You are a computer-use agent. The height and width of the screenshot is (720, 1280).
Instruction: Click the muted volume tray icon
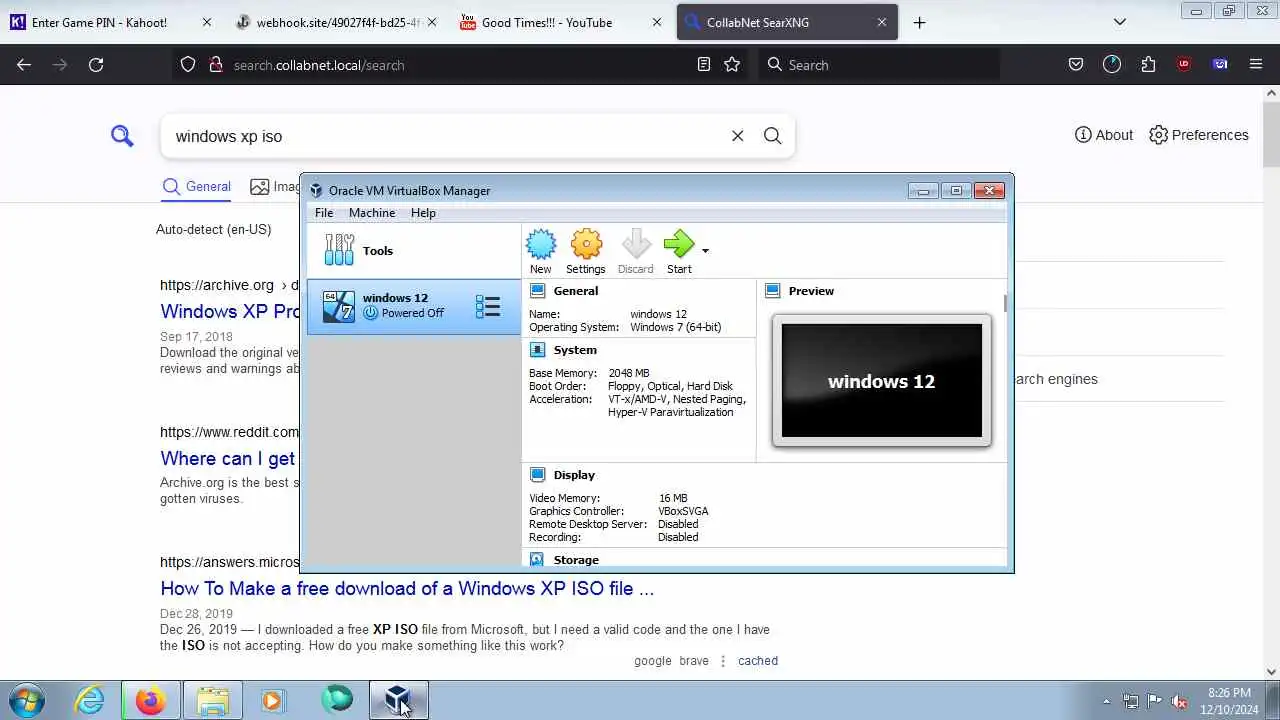pyautogui.click(x=1180, y=701)
